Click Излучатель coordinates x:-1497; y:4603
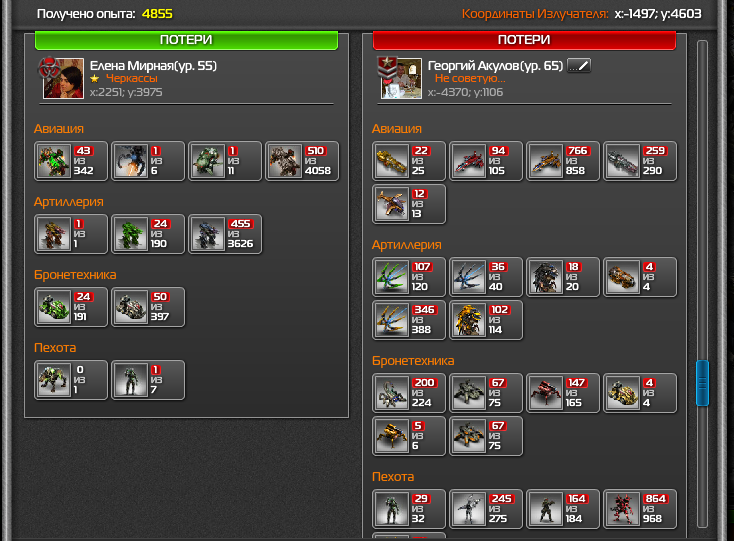 pos(658,14)
